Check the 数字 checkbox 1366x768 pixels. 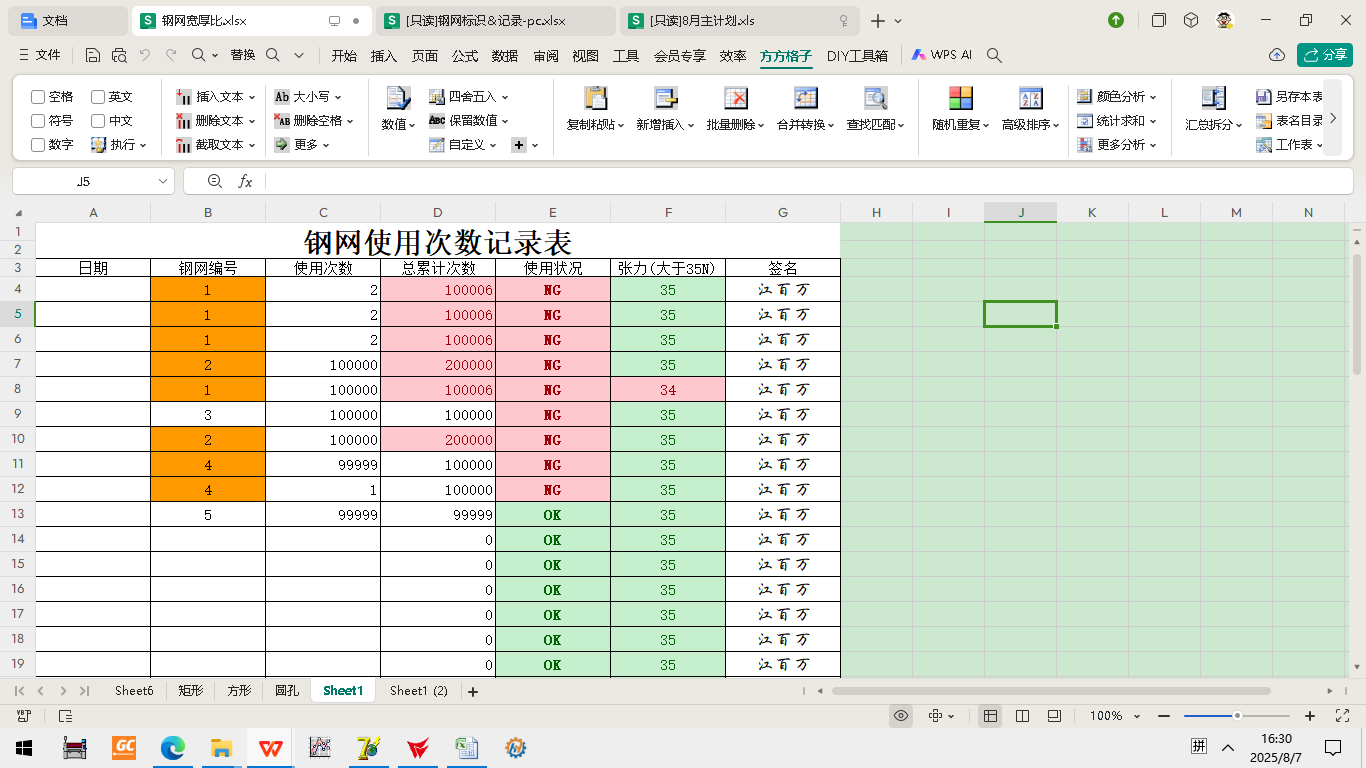pyautogui.click(x=38, y=145)
